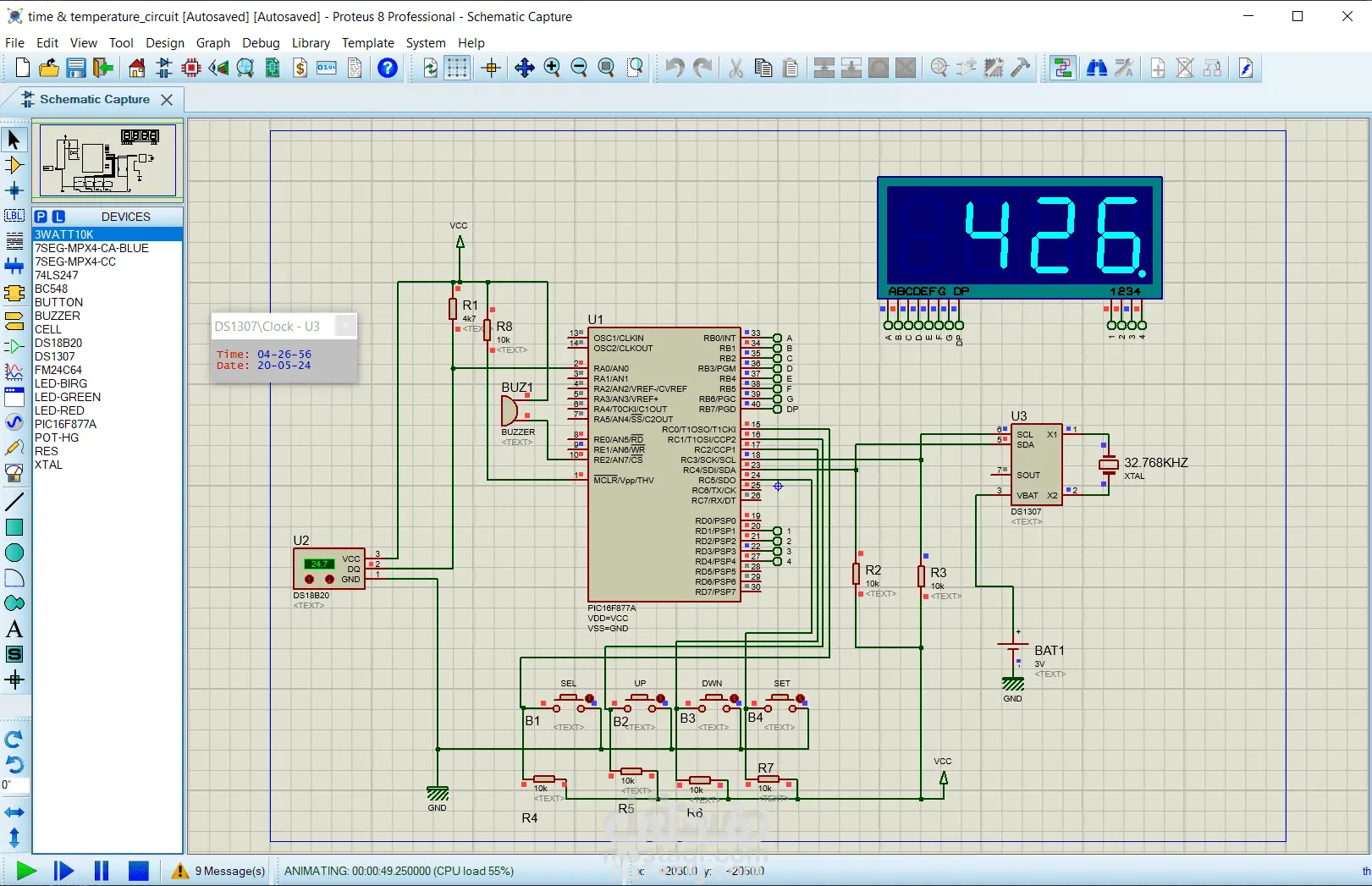Select Generator mode sine icon
This screenshot has height=886, width=1372.
pyautogui.click(x=14, y=421)
